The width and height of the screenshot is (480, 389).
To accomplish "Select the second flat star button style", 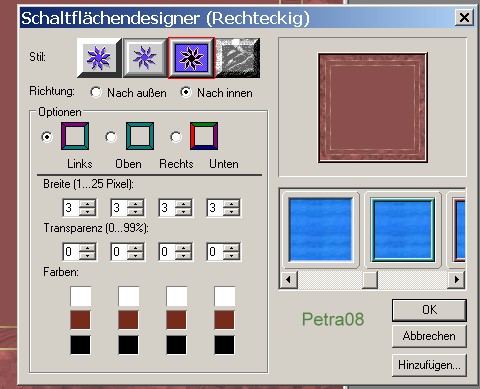I will (x=145, y=58).
